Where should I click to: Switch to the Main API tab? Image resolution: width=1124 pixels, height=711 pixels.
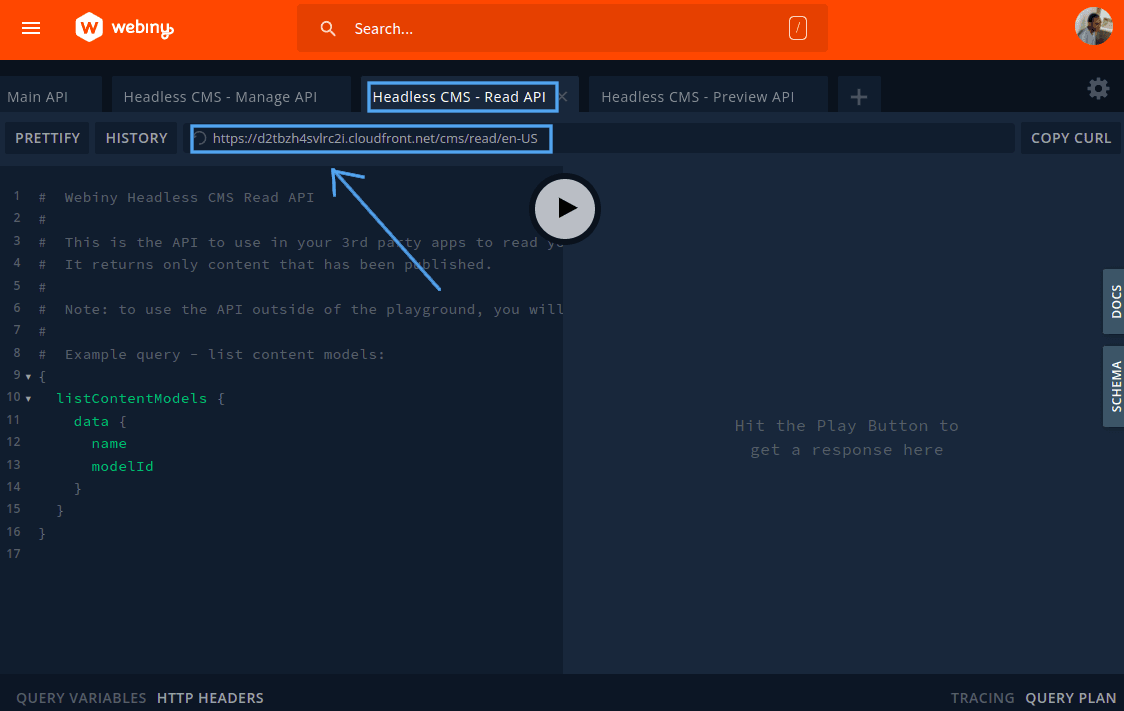pos(39,95)
